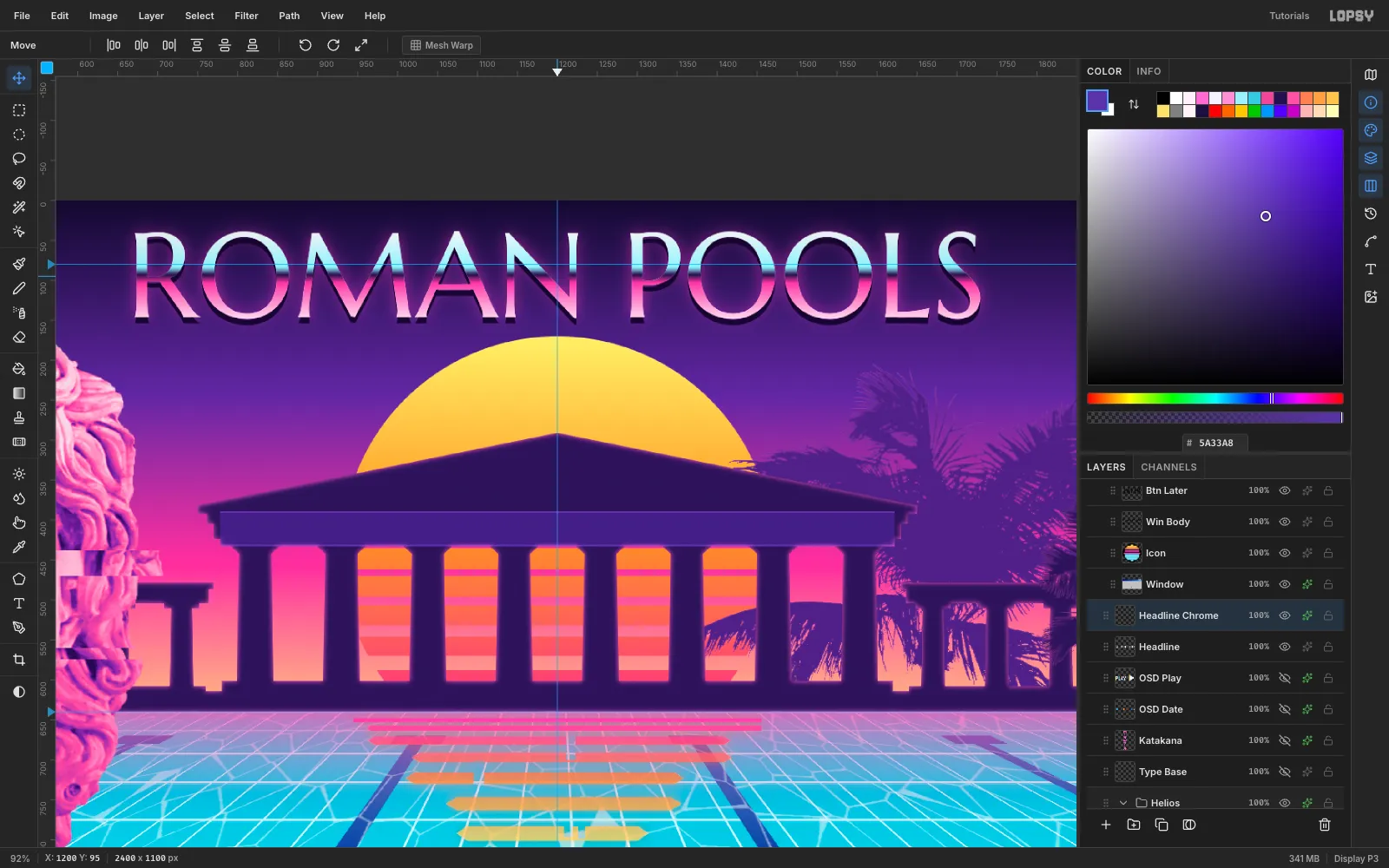1389x868 pixels.
Task: Open the Tutorials link
Action: click(x=1289, y=16)
